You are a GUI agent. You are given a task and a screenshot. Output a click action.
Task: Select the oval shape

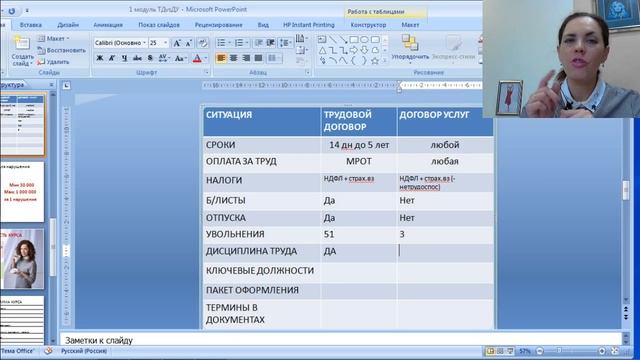tap(364, 40)
